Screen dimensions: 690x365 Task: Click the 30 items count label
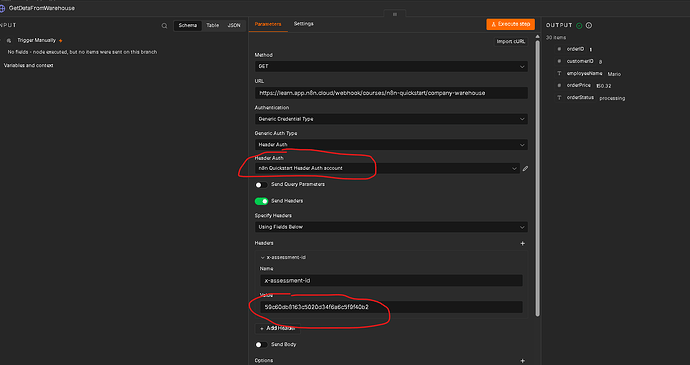coord(556,38)
